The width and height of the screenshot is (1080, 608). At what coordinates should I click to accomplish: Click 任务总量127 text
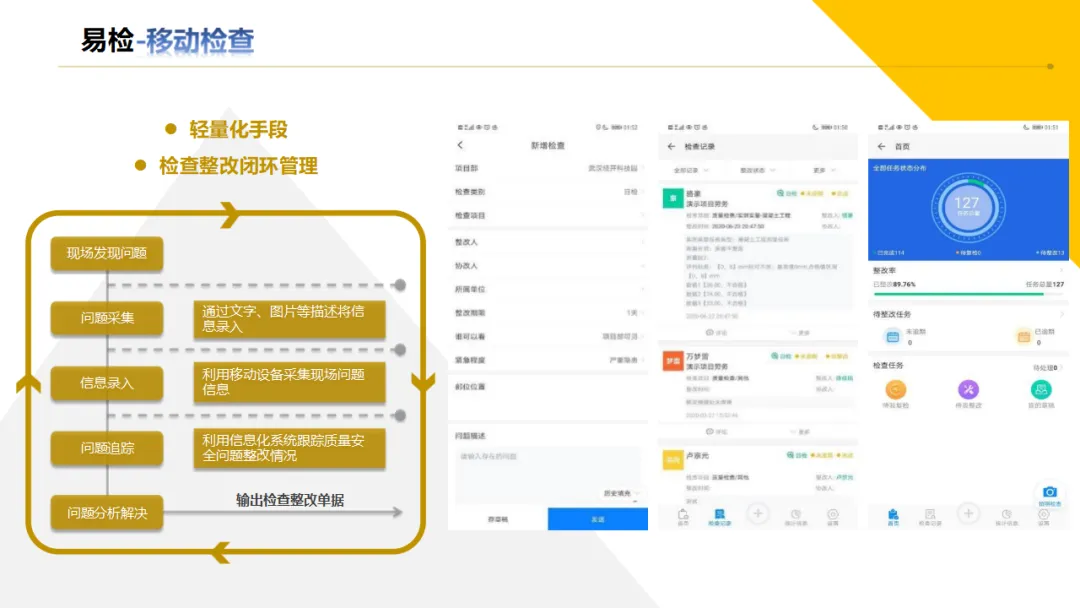(1044, 284)
